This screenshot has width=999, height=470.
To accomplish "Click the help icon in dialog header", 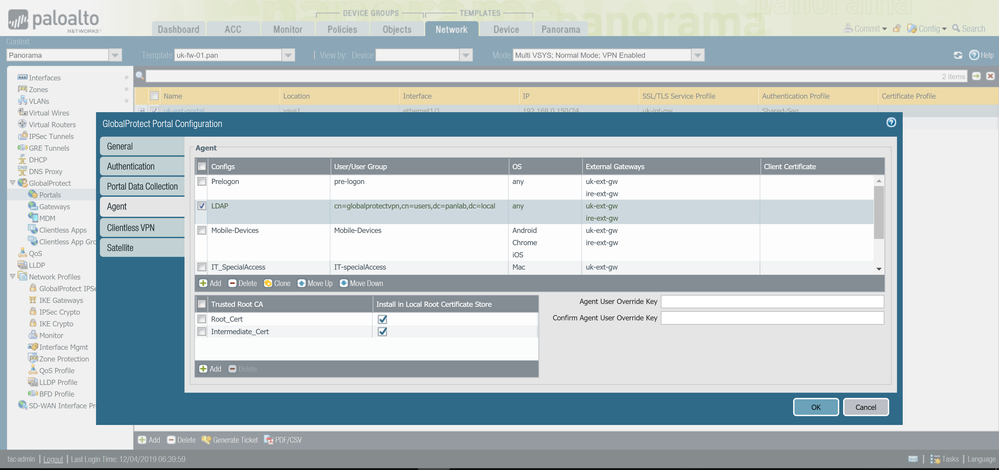I will 891,123.
